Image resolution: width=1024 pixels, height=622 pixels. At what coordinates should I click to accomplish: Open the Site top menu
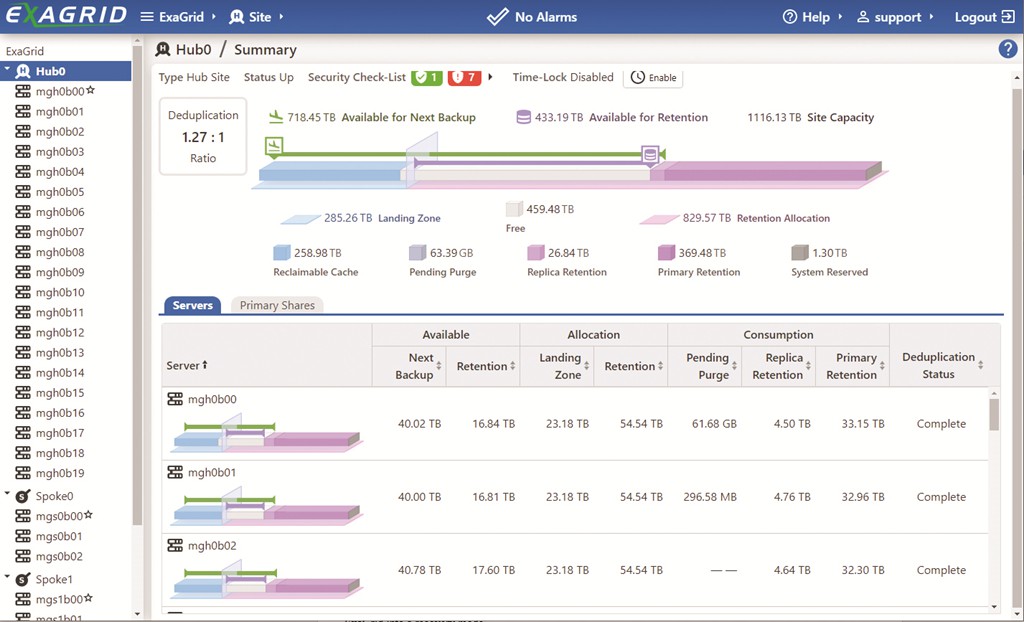coord(256,17)
